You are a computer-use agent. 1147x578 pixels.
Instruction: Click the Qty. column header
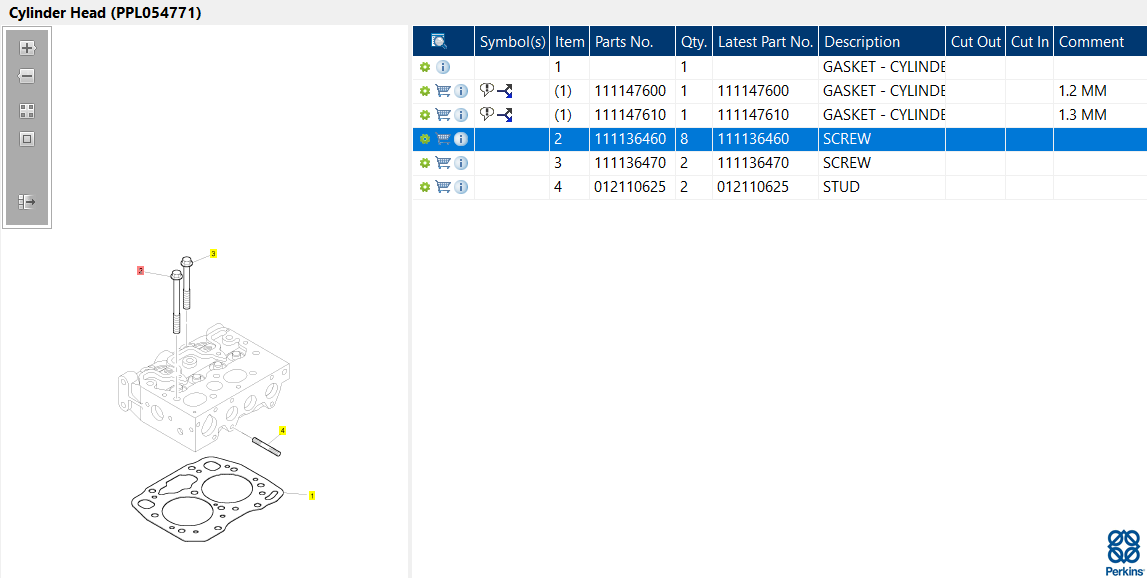point(693,42)
